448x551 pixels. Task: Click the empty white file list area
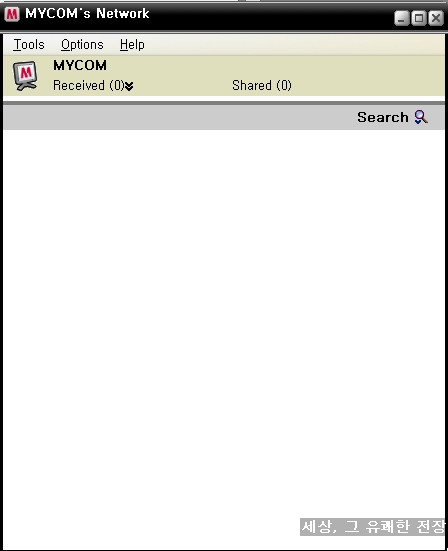point(224,316)
